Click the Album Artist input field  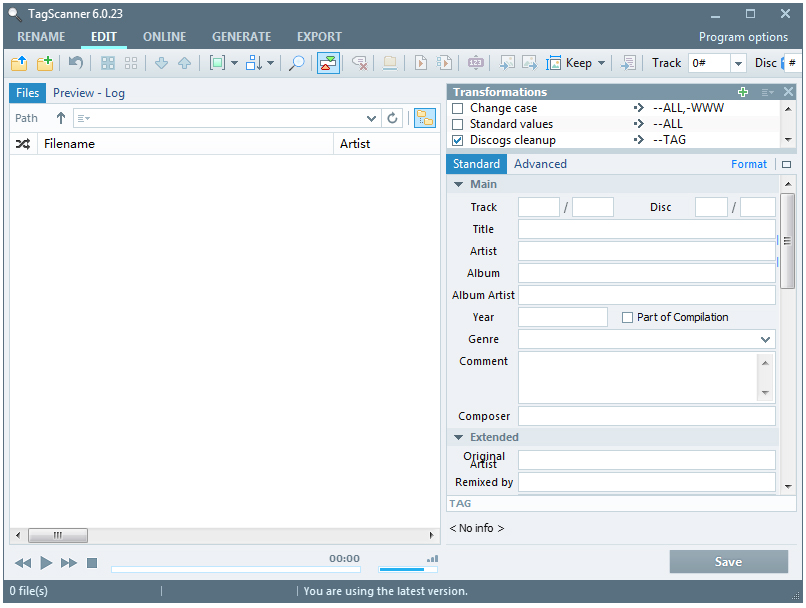[647, 296]
